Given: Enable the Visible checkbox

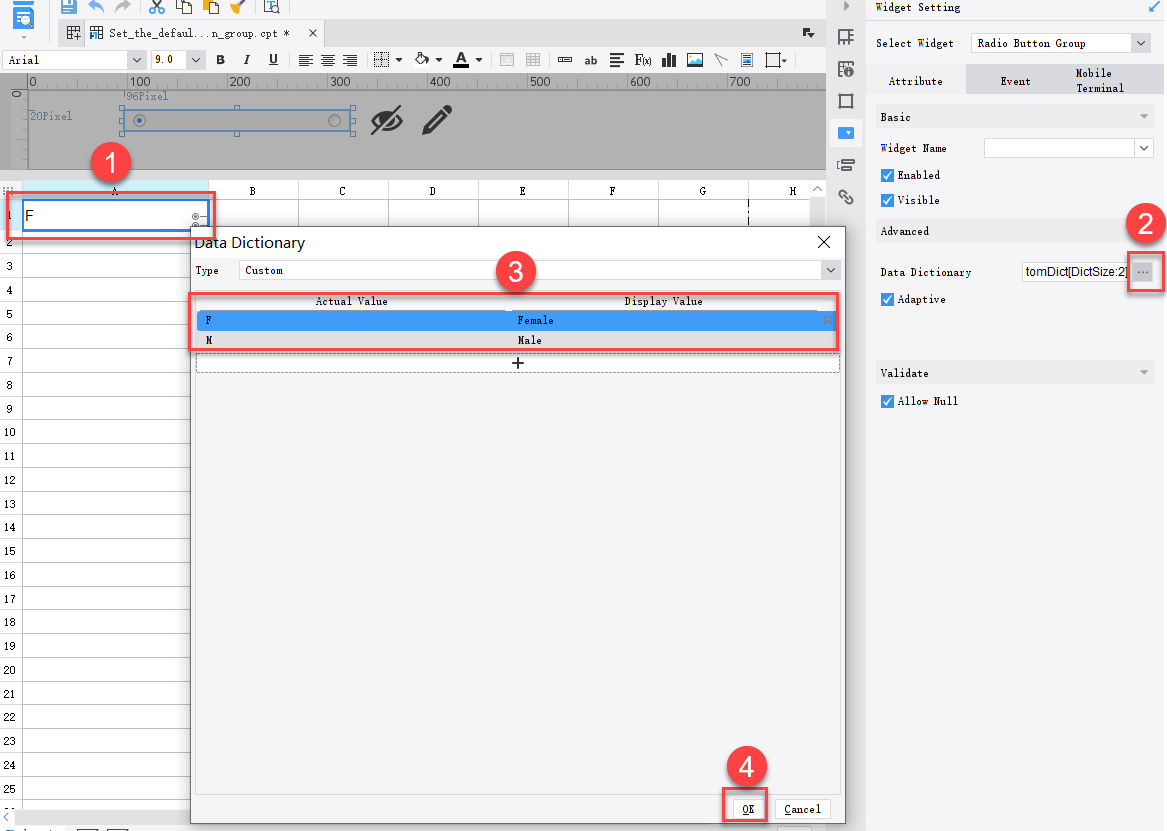Looking at the screenshot, I should (x=887, y=200).
